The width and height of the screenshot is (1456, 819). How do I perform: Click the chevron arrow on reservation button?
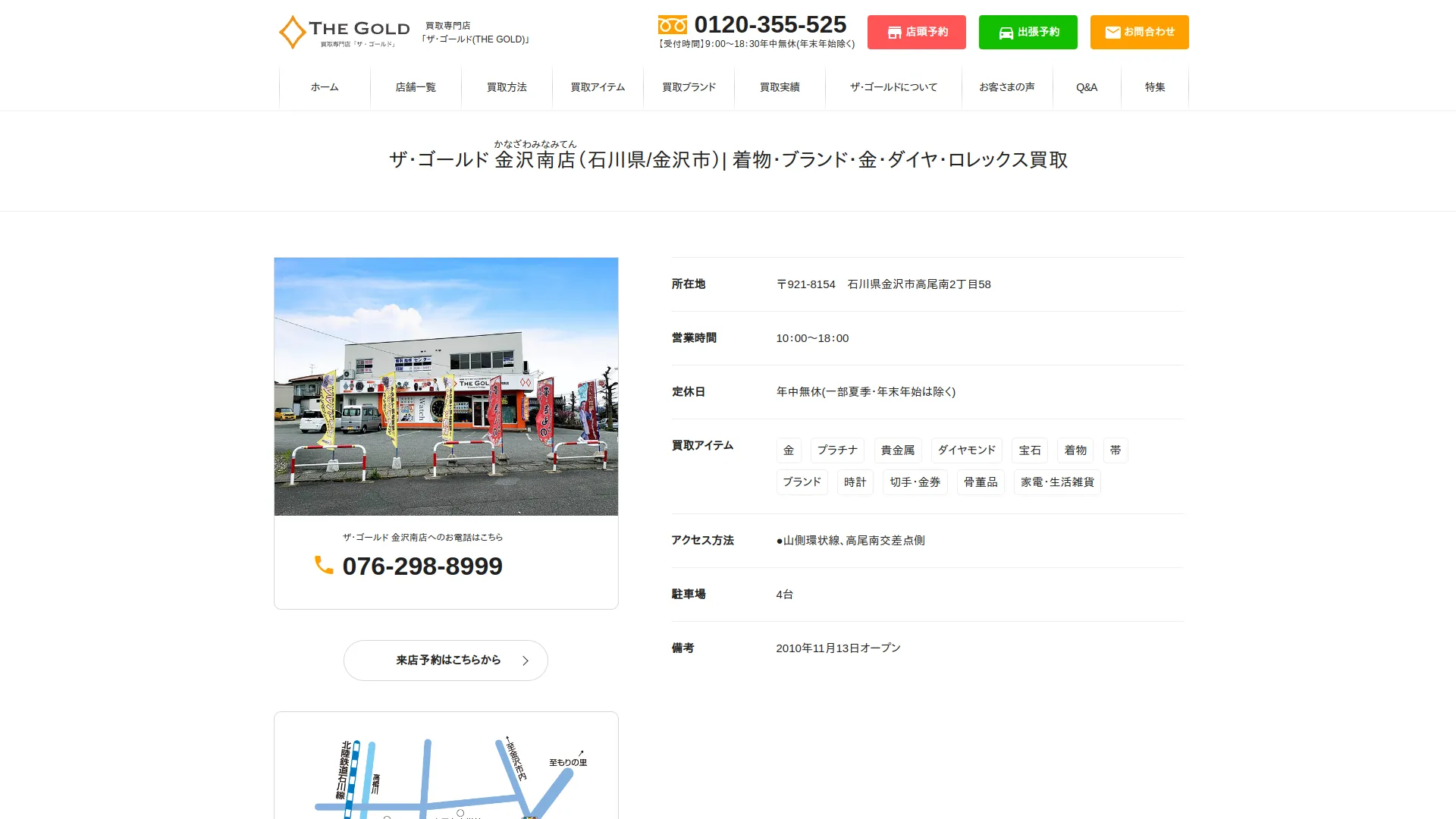[525, 661]
